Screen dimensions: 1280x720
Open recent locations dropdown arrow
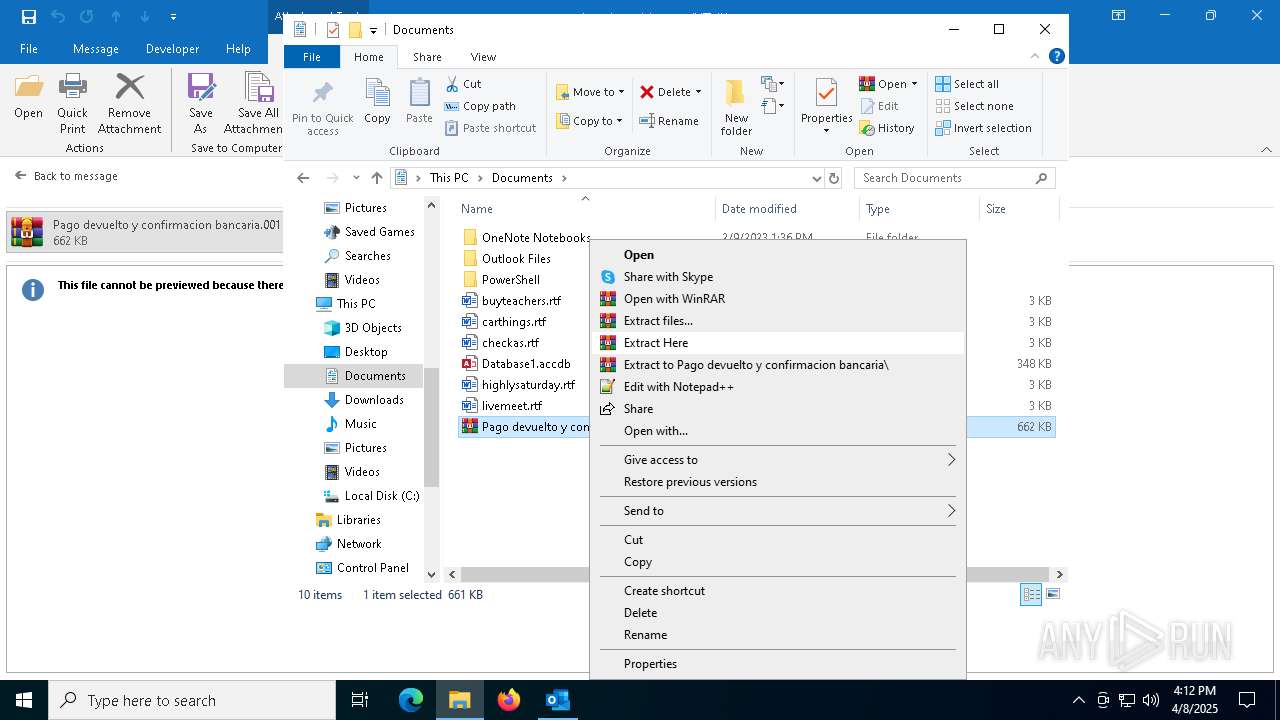point(356,178)
